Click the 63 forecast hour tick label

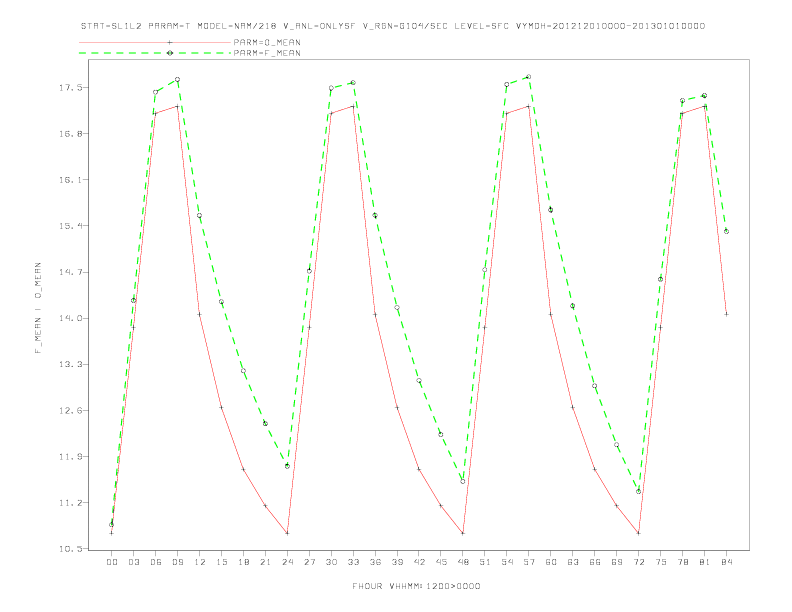tap(573, 562)
